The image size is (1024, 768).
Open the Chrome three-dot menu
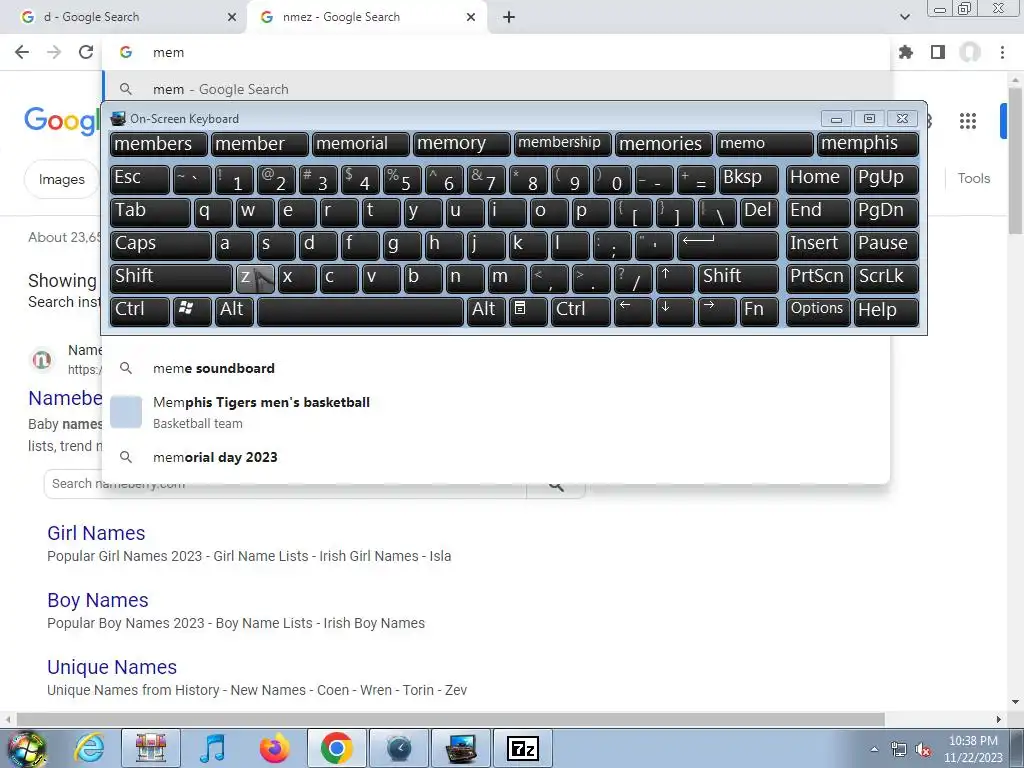[1002, 52]
